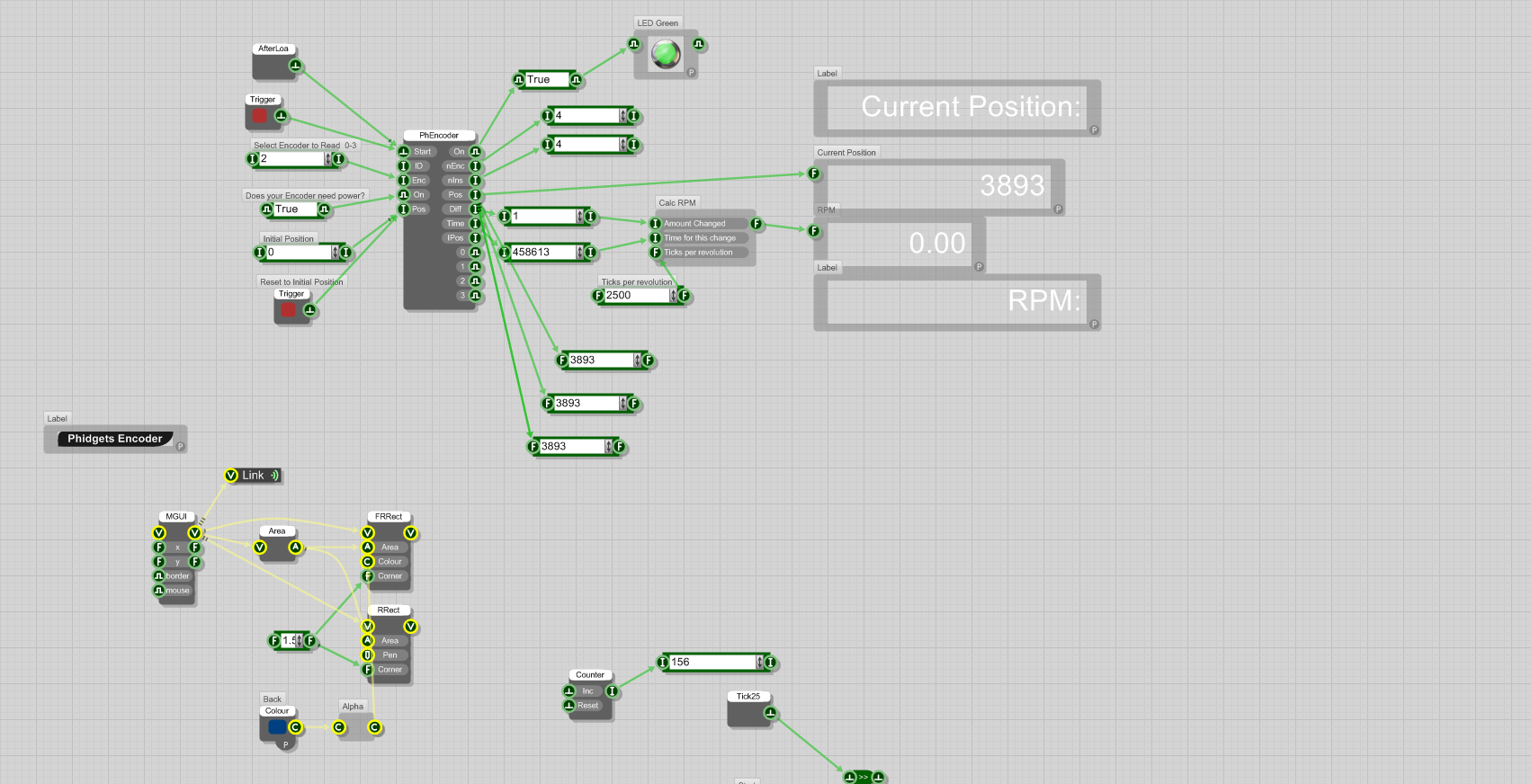This screenshot has width=1531, height=784.
Task: Click the Counter Reset trigger input connector
Action: tap(569, 706)
